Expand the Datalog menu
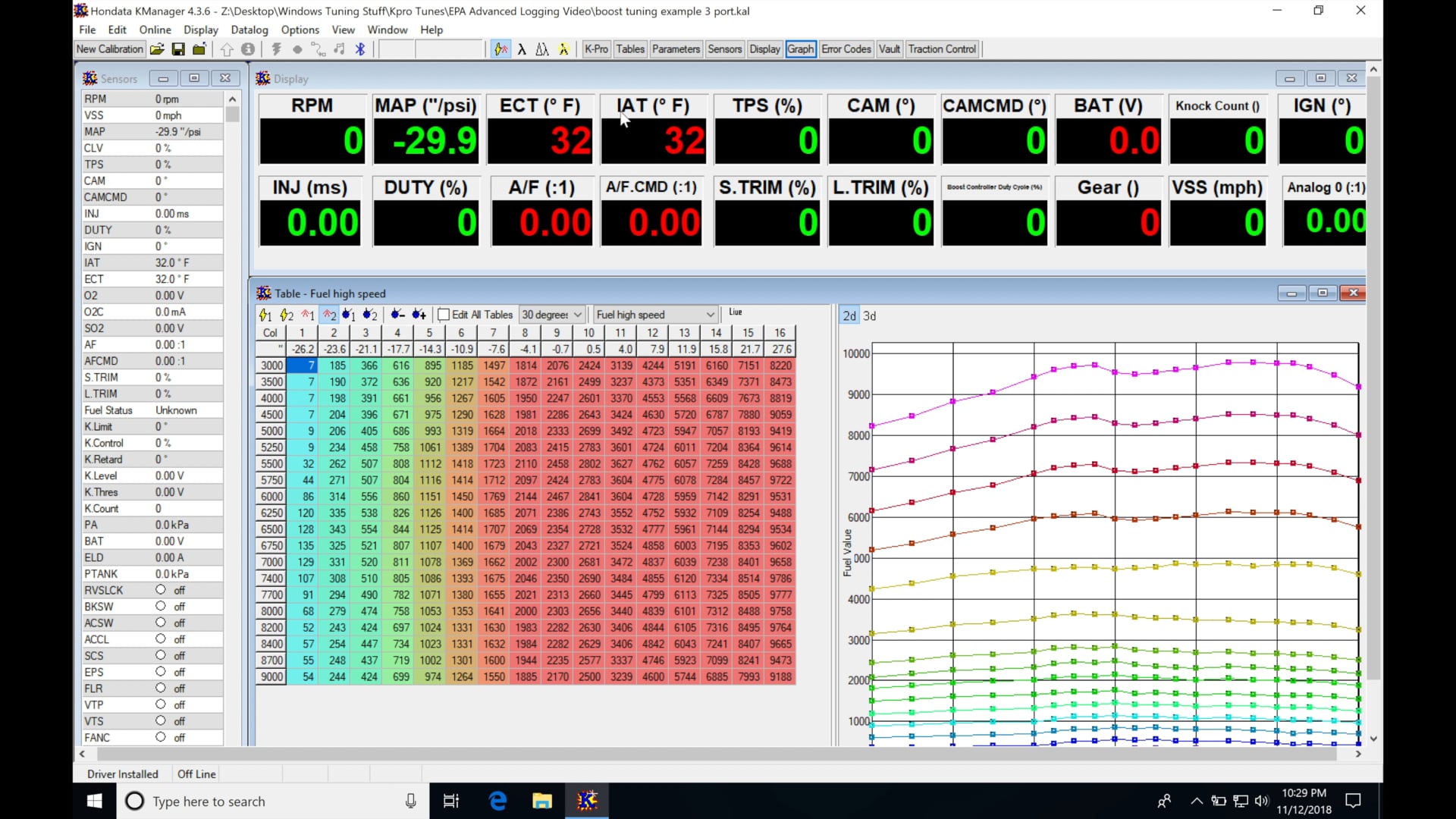Viewport: 1456px width, 819px height. [x=249, y=30]
